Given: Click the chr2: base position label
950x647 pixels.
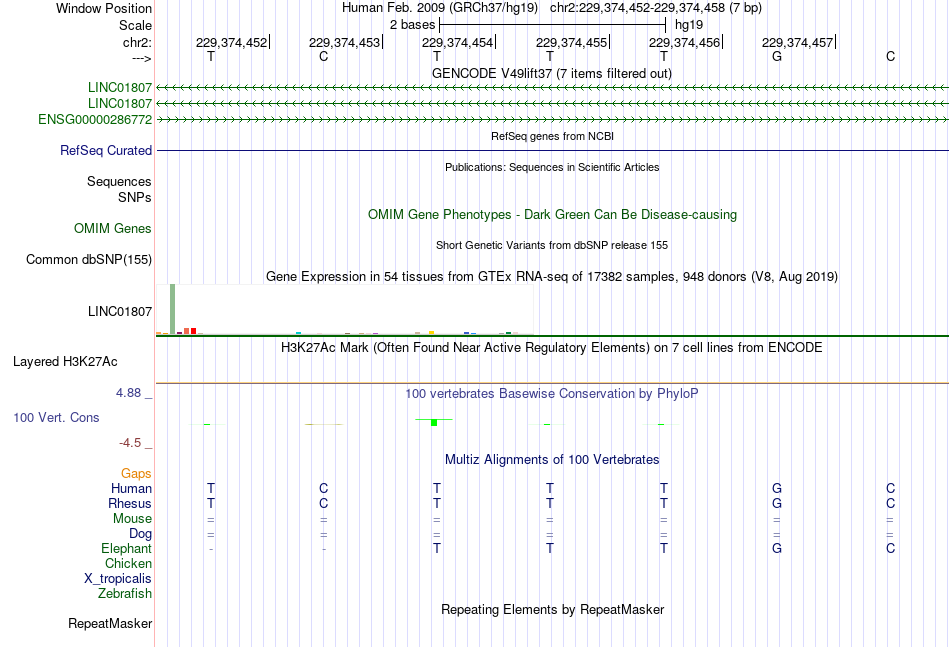Looking at the screenshot, I should tap(137, 42).
